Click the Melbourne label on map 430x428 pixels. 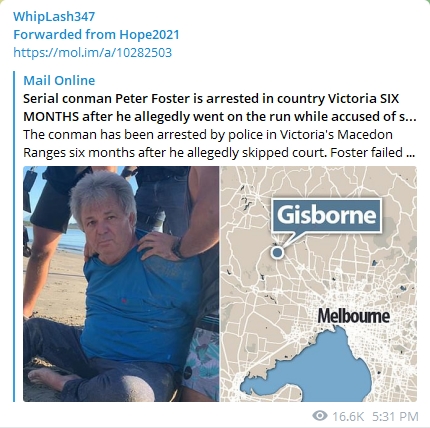click(353, 316)
